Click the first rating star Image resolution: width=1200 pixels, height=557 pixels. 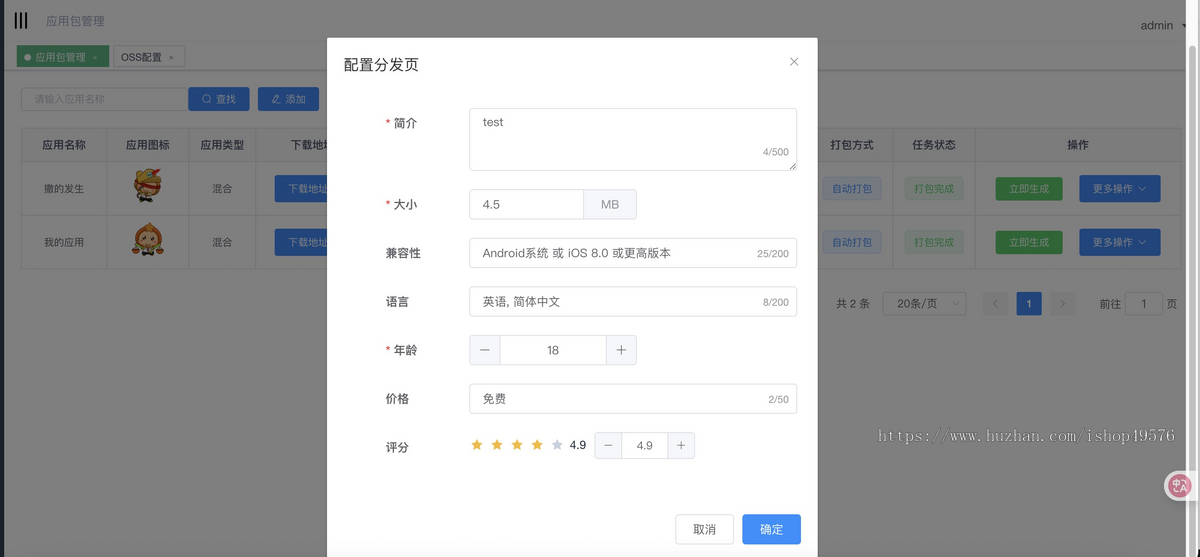click(477, 446)
